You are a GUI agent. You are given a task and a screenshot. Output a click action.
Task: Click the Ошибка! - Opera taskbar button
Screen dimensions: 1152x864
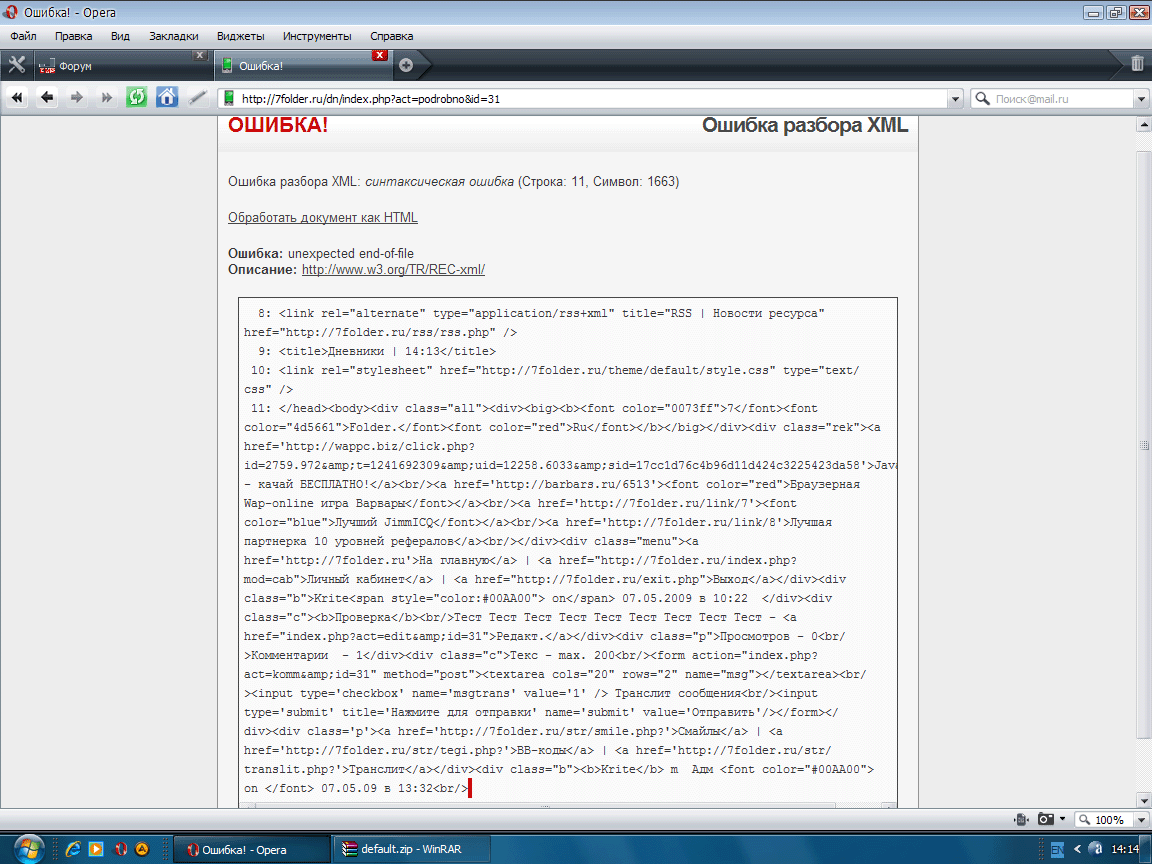pyautogui.click(x=252, y=849)
